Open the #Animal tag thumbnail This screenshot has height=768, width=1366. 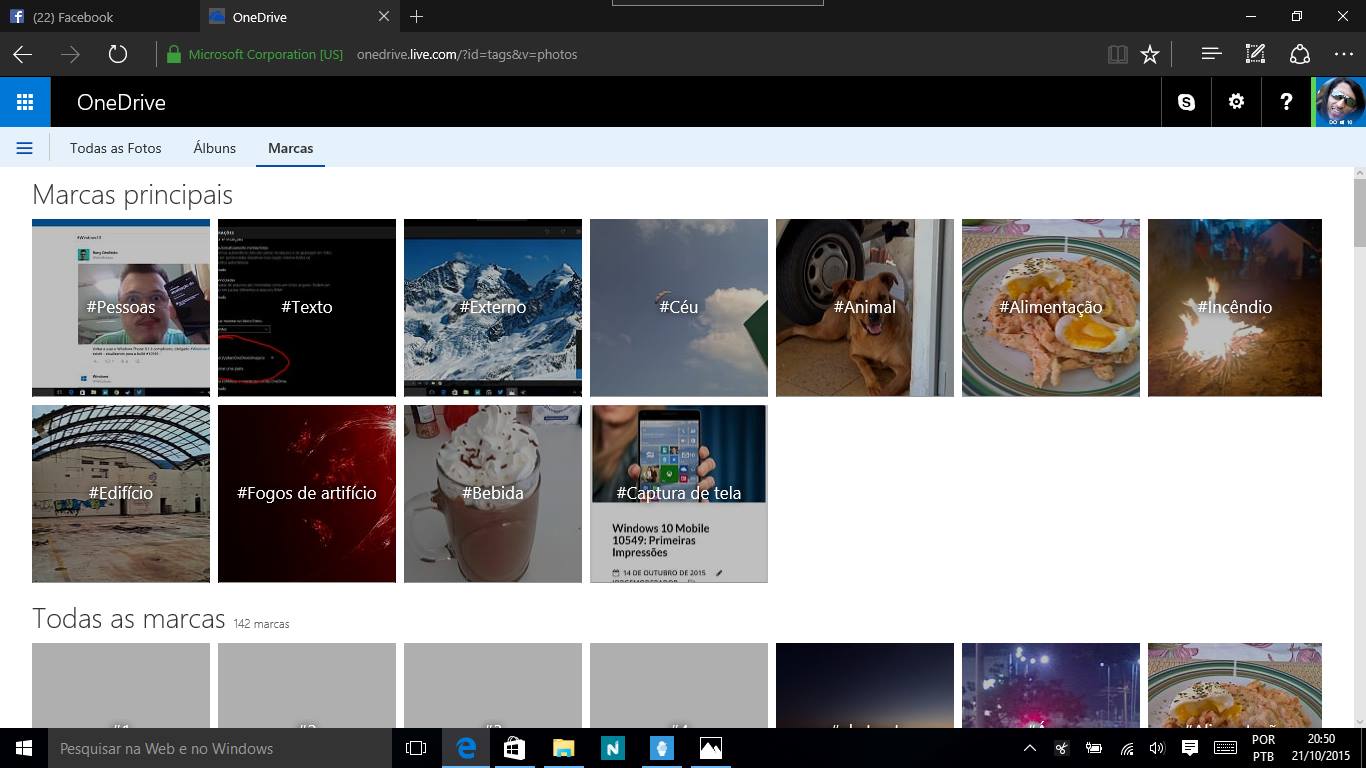(x=865, y=307)
